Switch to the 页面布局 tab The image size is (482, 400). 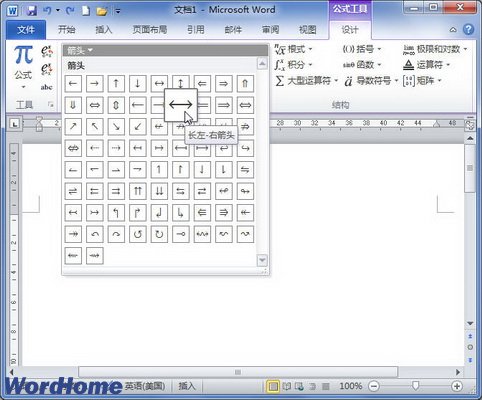point(150,30)
